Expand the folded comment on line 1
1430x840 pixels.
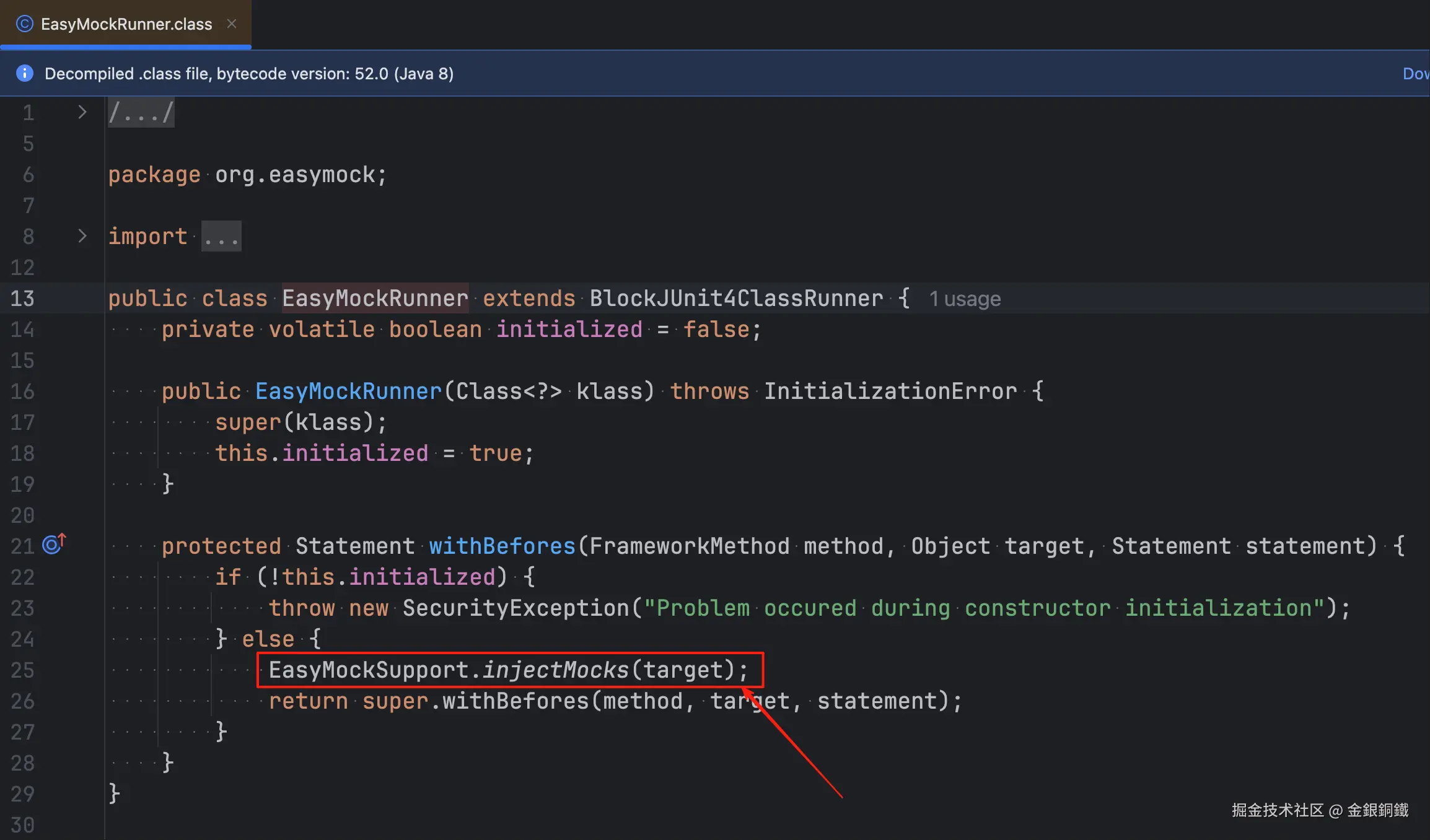coord(82,112)
